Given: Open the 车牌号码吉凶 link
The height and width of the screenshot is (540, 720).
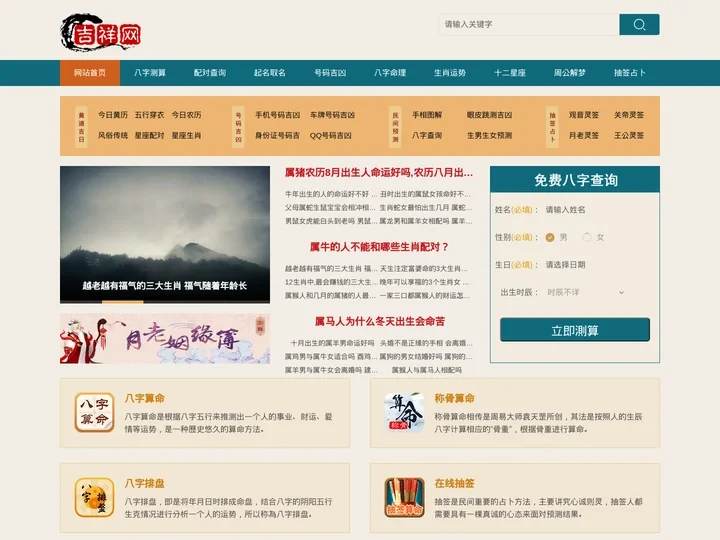Looking at the screenshot, I should pos(332,115).
